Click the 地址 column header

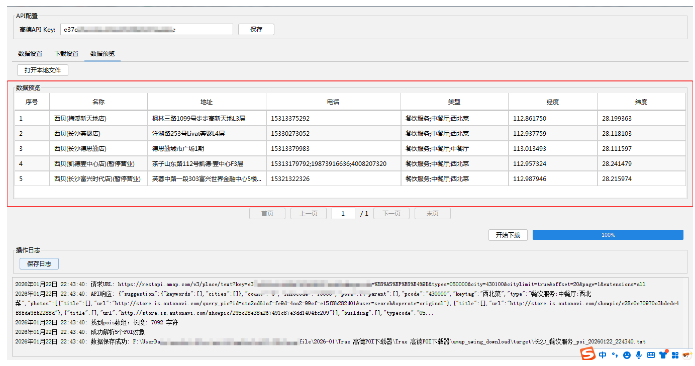coord(207,102)
